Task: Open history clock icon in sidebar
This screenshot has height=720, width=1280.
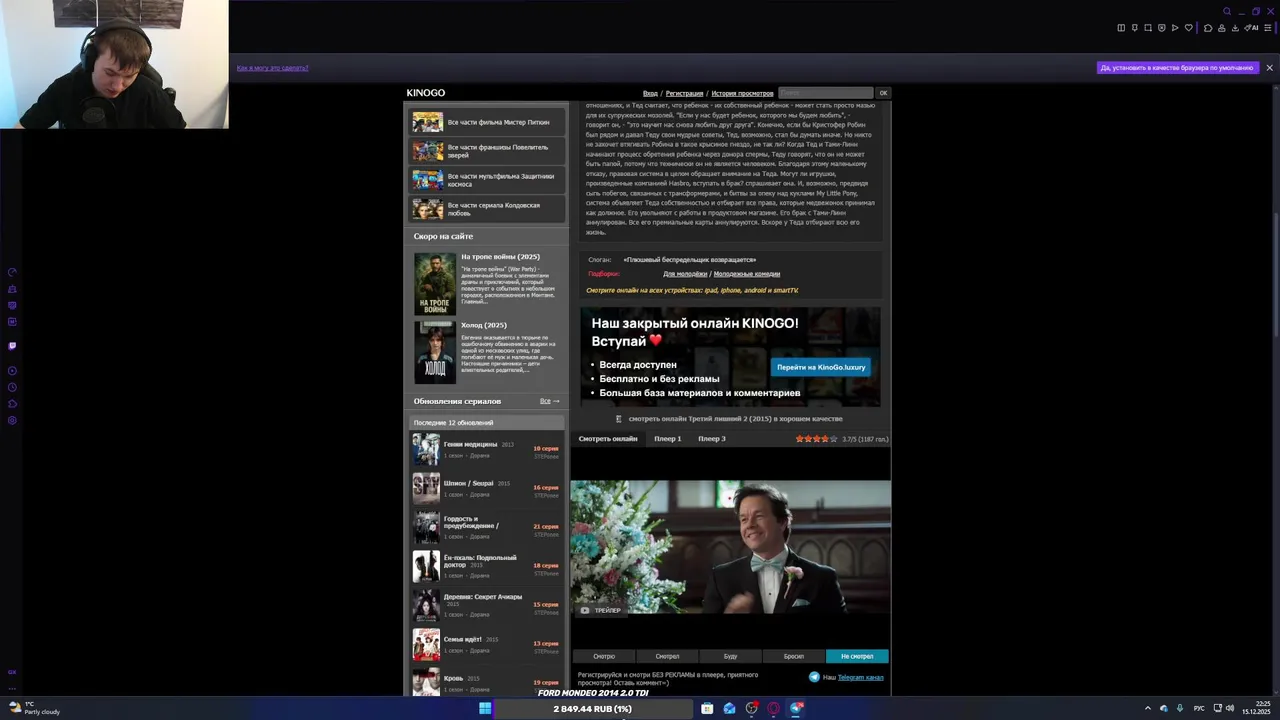Action: click(x=12, y=387)
